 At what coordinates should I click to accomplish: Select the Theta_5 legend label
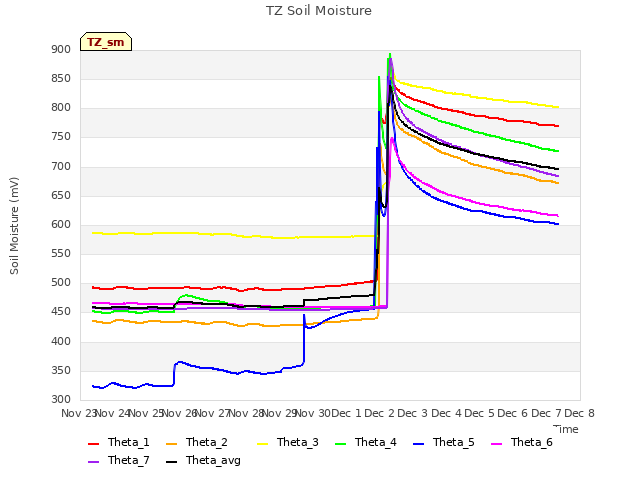pyautogui.click(x=453, y=442)
